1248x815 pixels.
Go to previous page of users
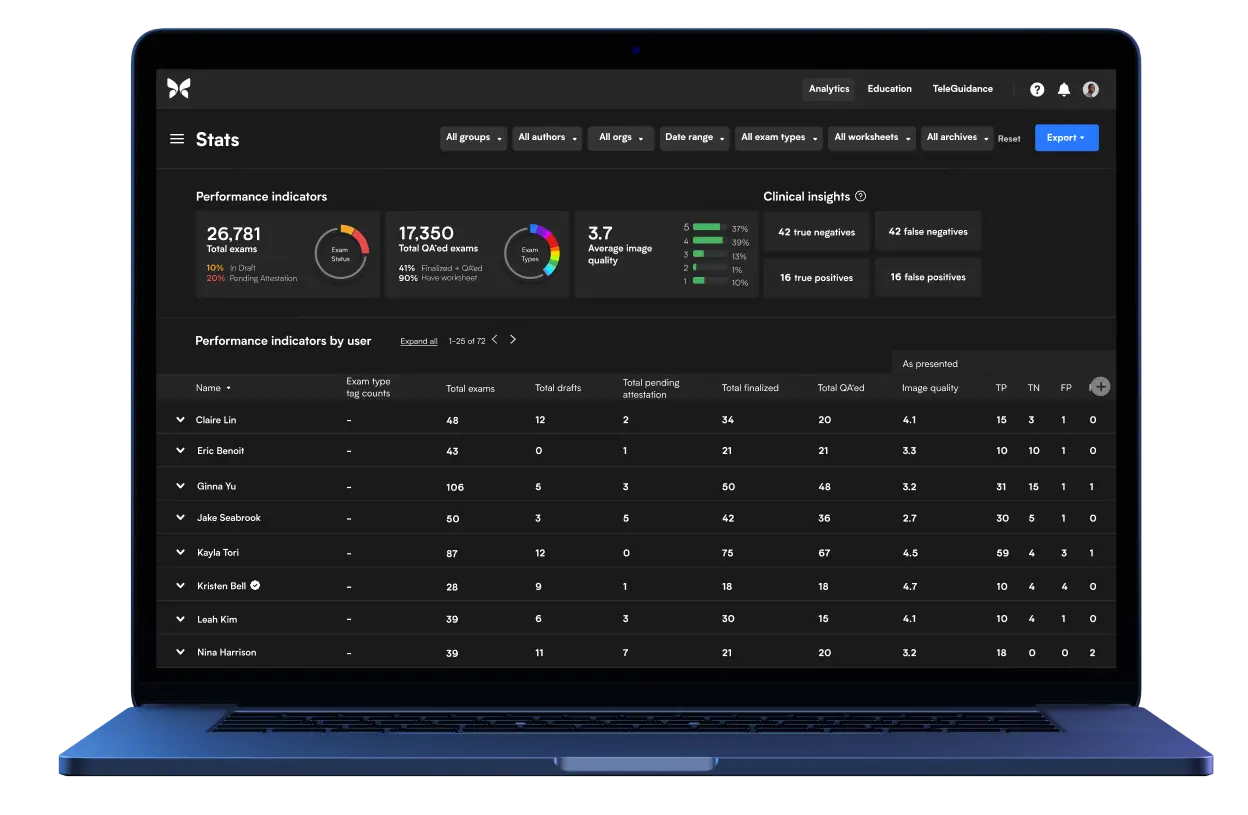coord(495,340)
